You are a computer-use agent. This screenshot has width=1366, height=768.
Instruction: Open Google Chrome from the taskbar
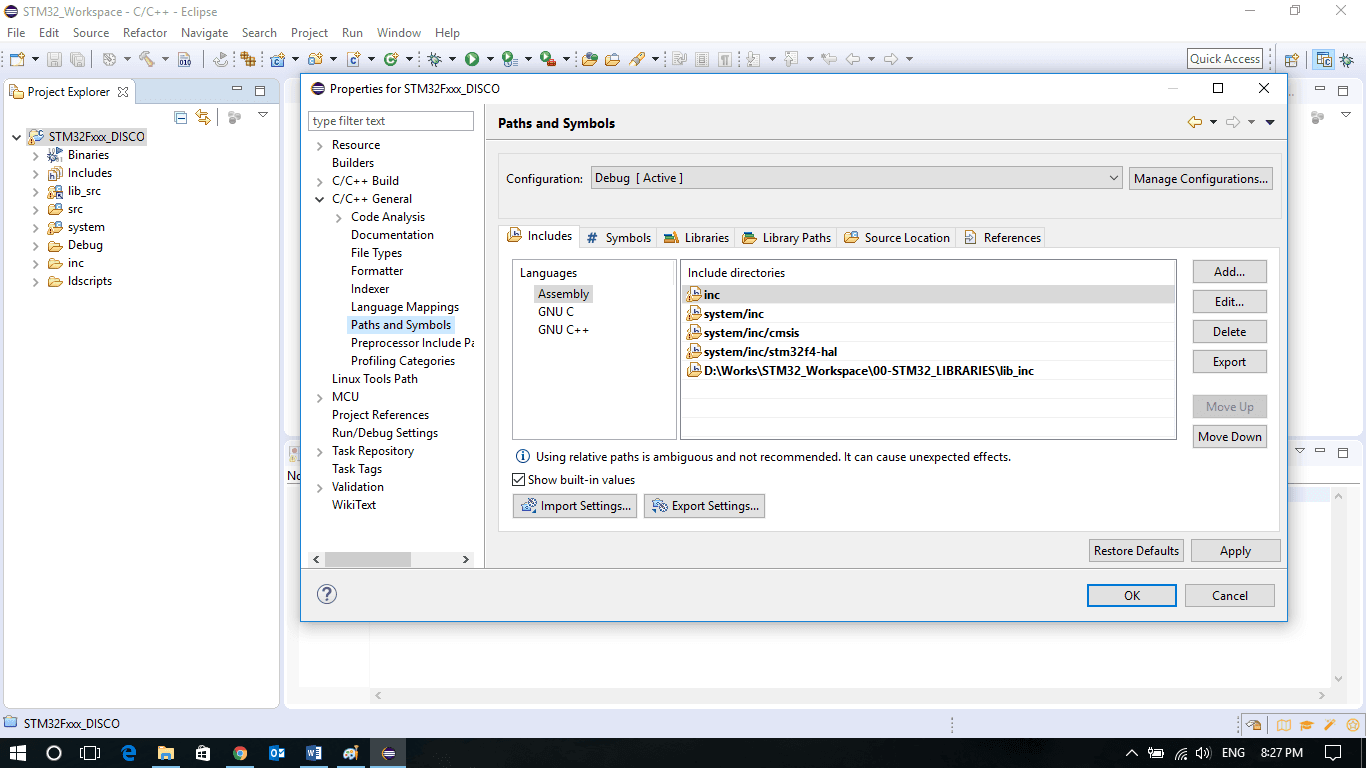coord(240,752)
